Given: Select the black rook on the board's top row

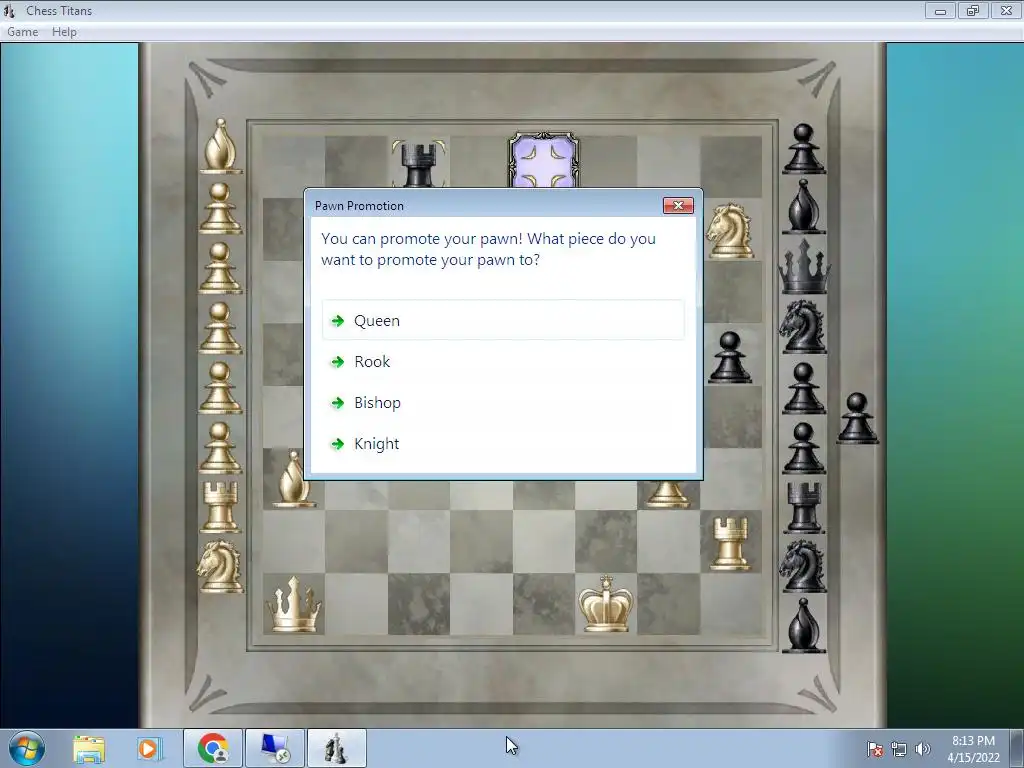Looking at the screenshot, I should pyautogui.click(x=419, y=163).
